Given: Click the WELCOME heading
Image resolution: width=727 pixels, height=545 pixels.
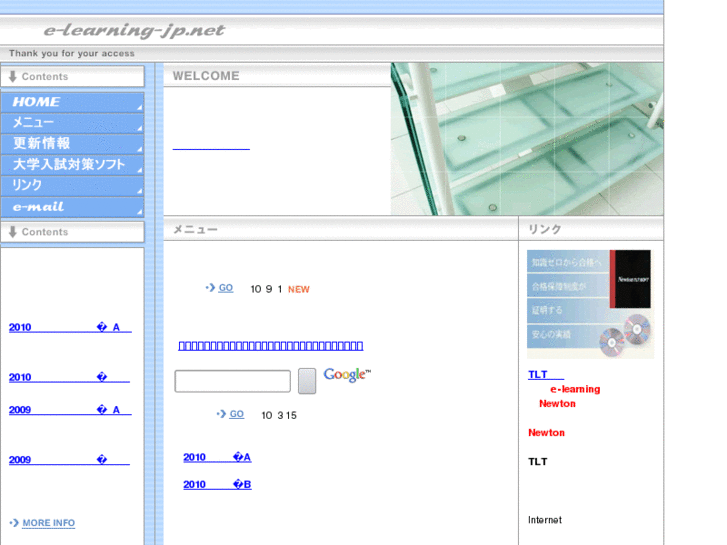Looking at the screenshot, I should pyautogui.click(x=206, y=76).
